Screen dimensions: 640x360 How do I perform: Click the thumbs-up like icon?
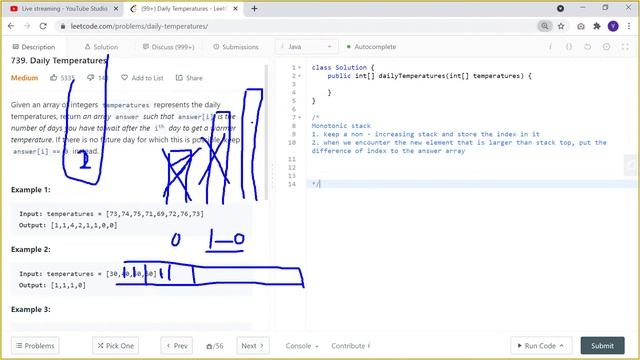[53, 78]
